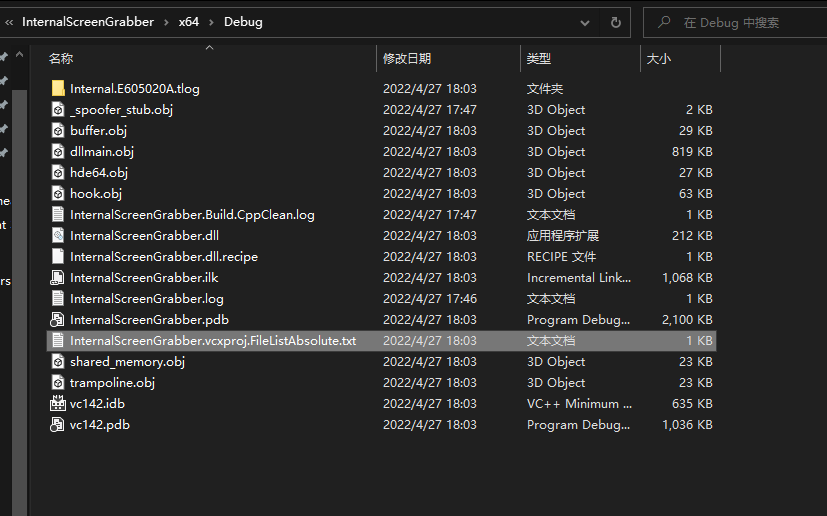Click the InternalScreenGrabber.dll file icon

[58, 235]
